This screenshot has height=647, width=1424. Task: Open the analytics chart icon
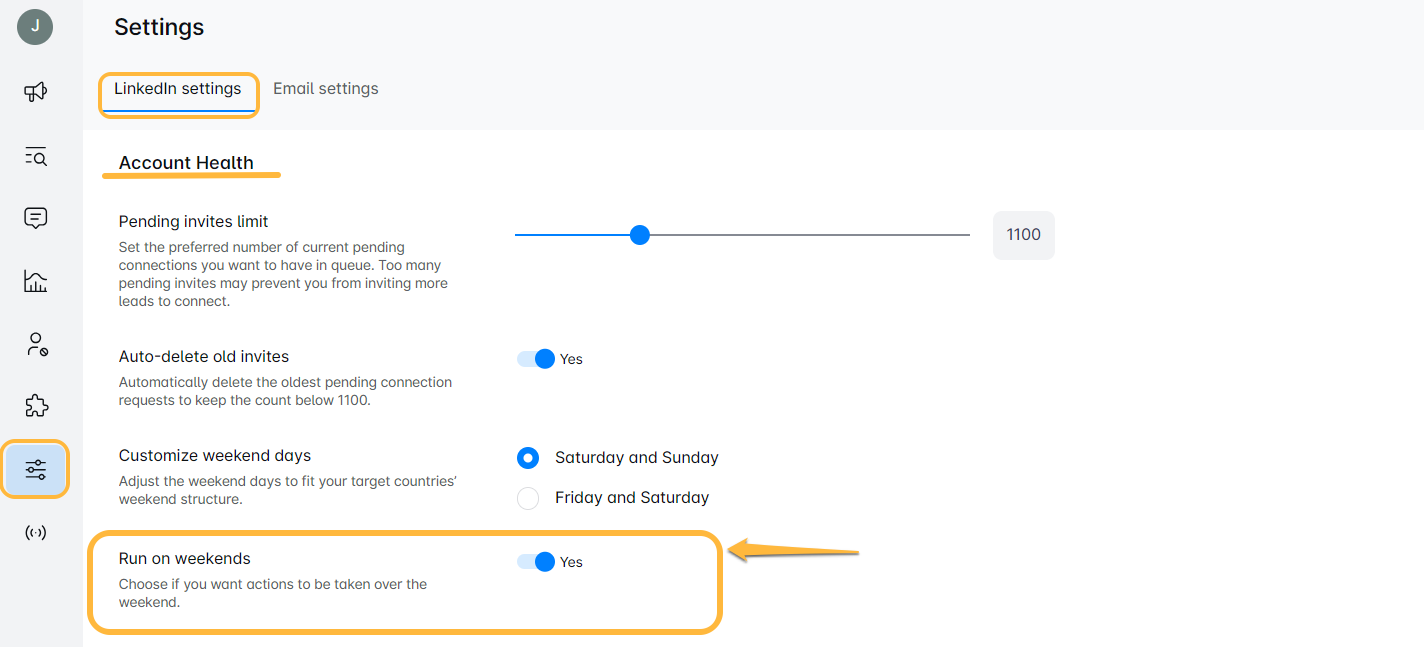click(35, 281)
